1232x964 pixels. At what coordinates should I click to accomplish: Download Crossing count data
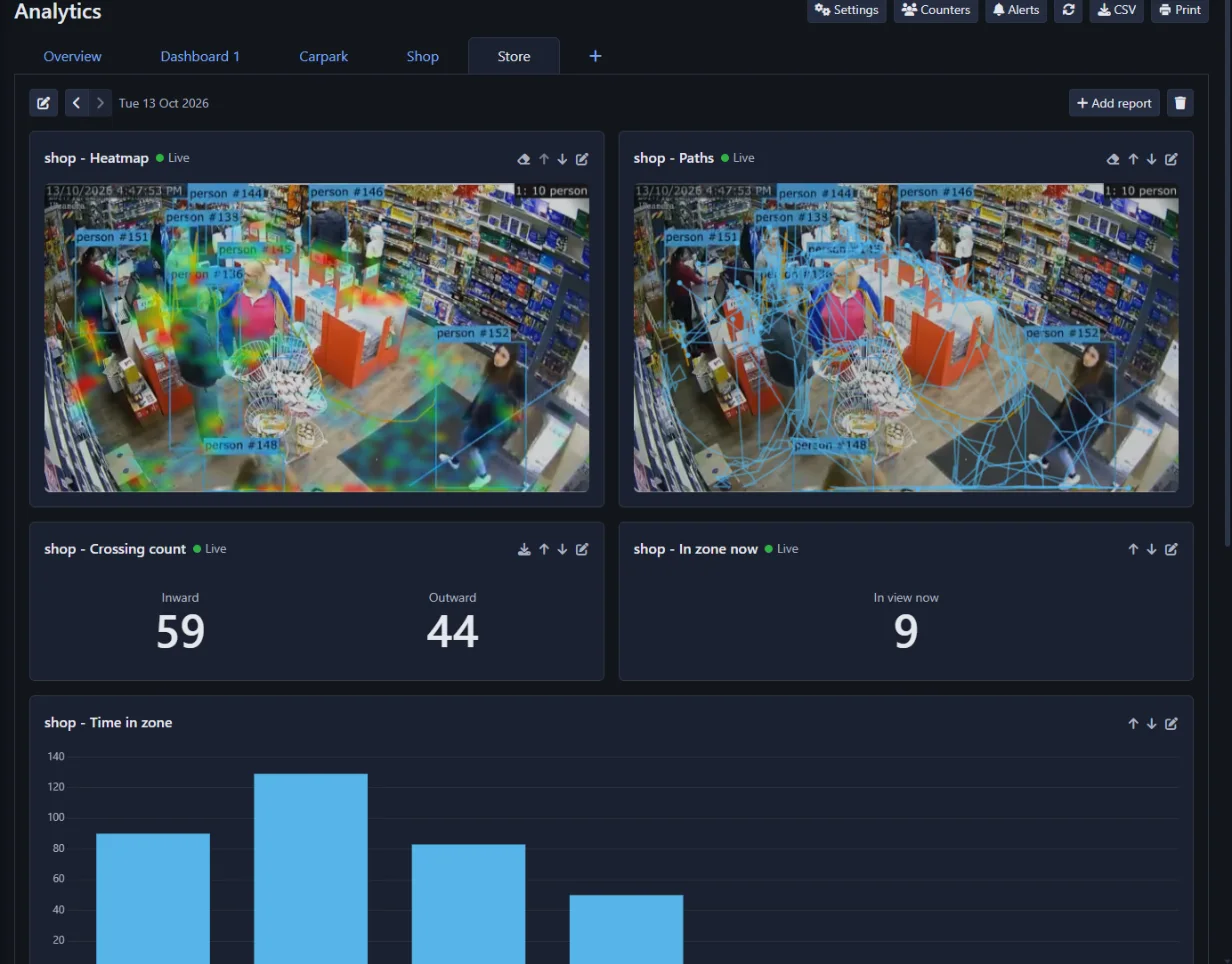[524, 549]
